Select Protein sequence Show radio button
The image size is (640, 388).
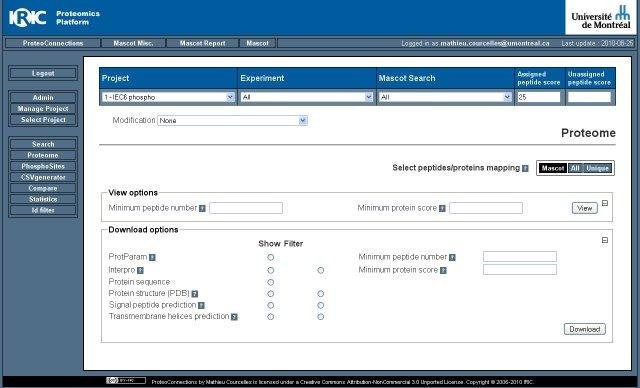pyautogui.click(x=271, y=282)
